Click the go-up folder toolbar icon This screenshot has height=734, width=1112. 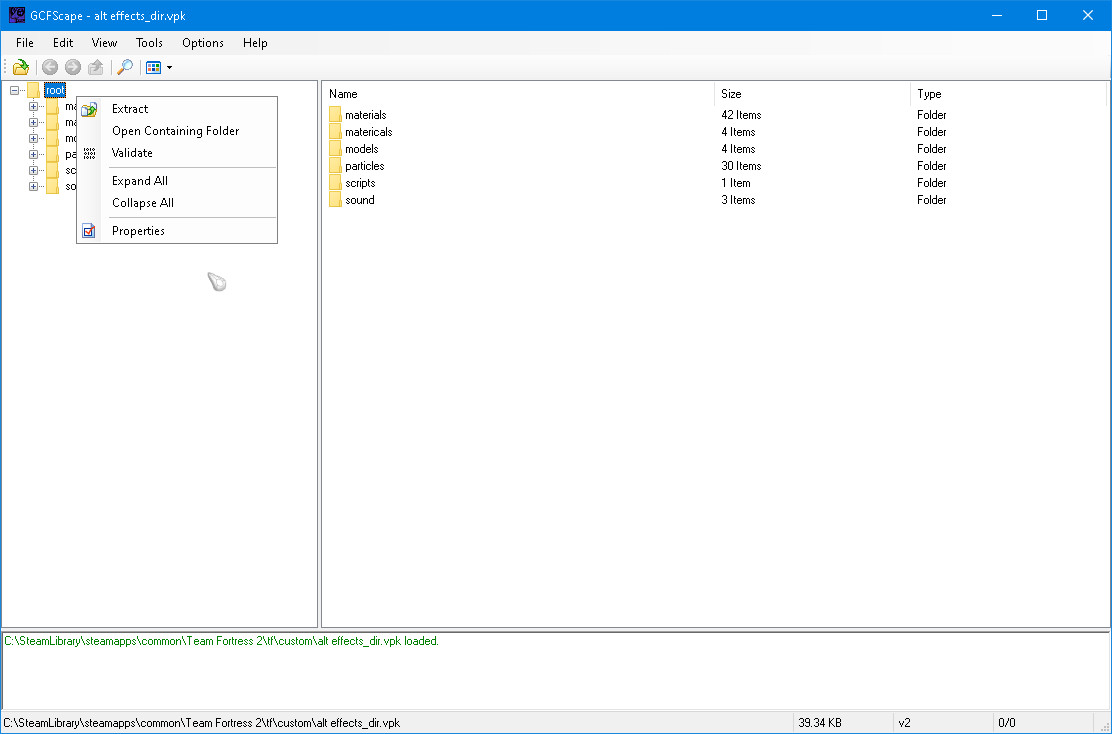(x=95, y=66)
